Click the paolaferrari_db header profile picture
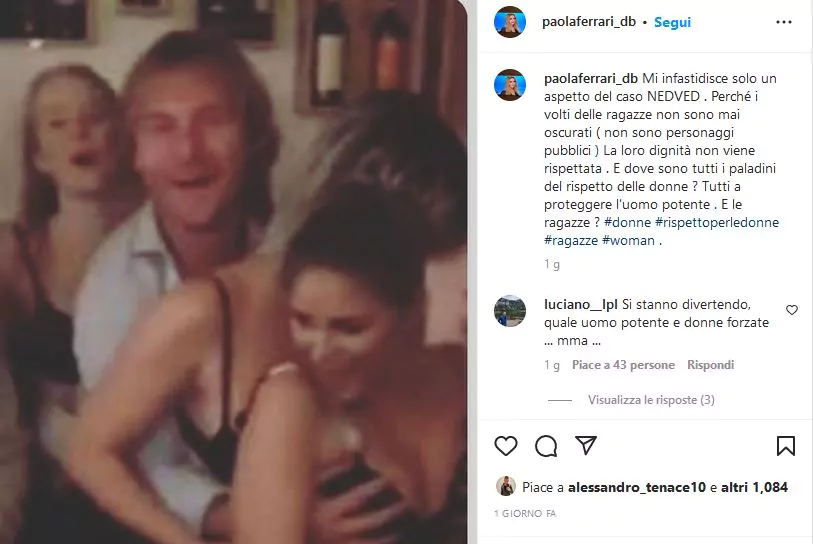This screenshot has width=813, height=544. (x=510, y=22)
